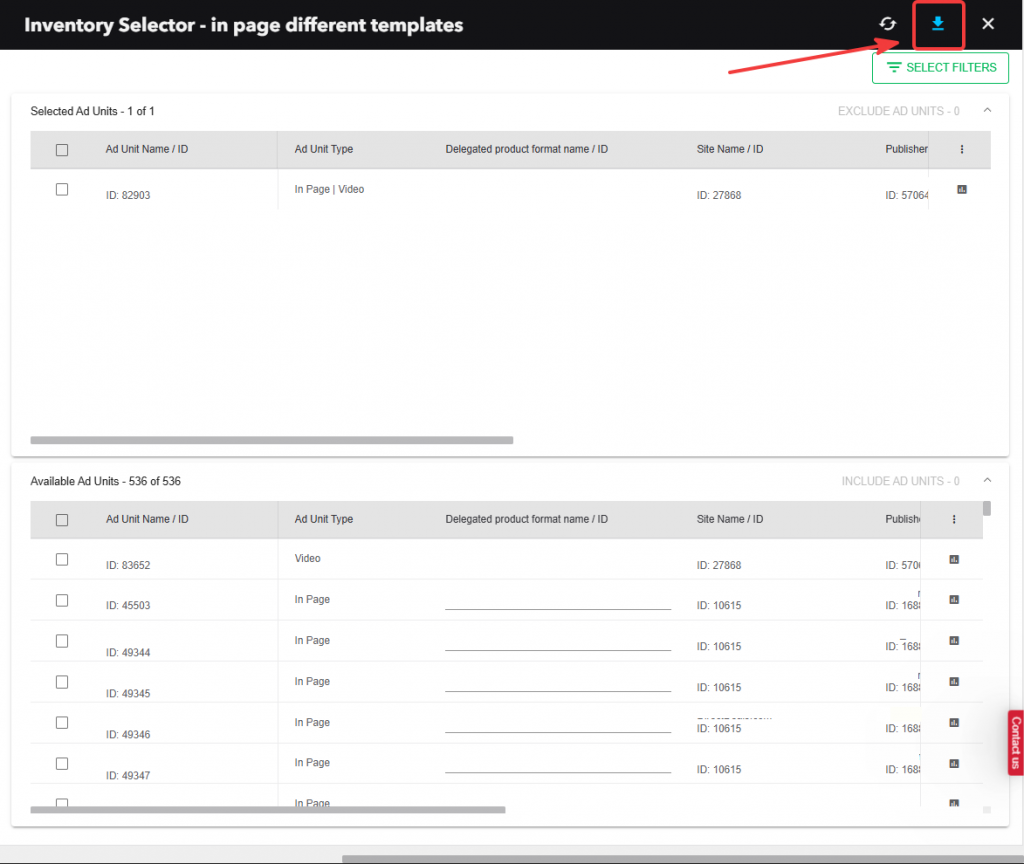The width and height of the screenshot is (1024, 864).
Task: Open stats icon for ad unit 49345
Action: [954, 682]
